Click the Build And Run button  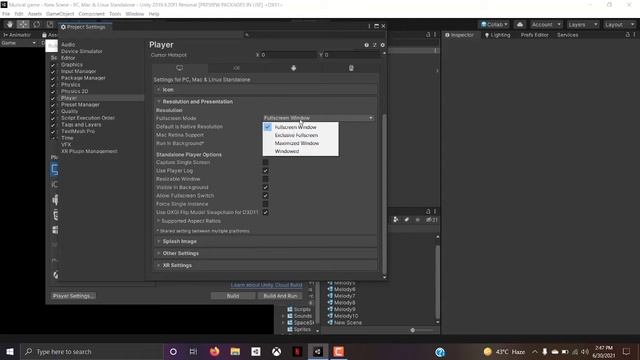280,296
